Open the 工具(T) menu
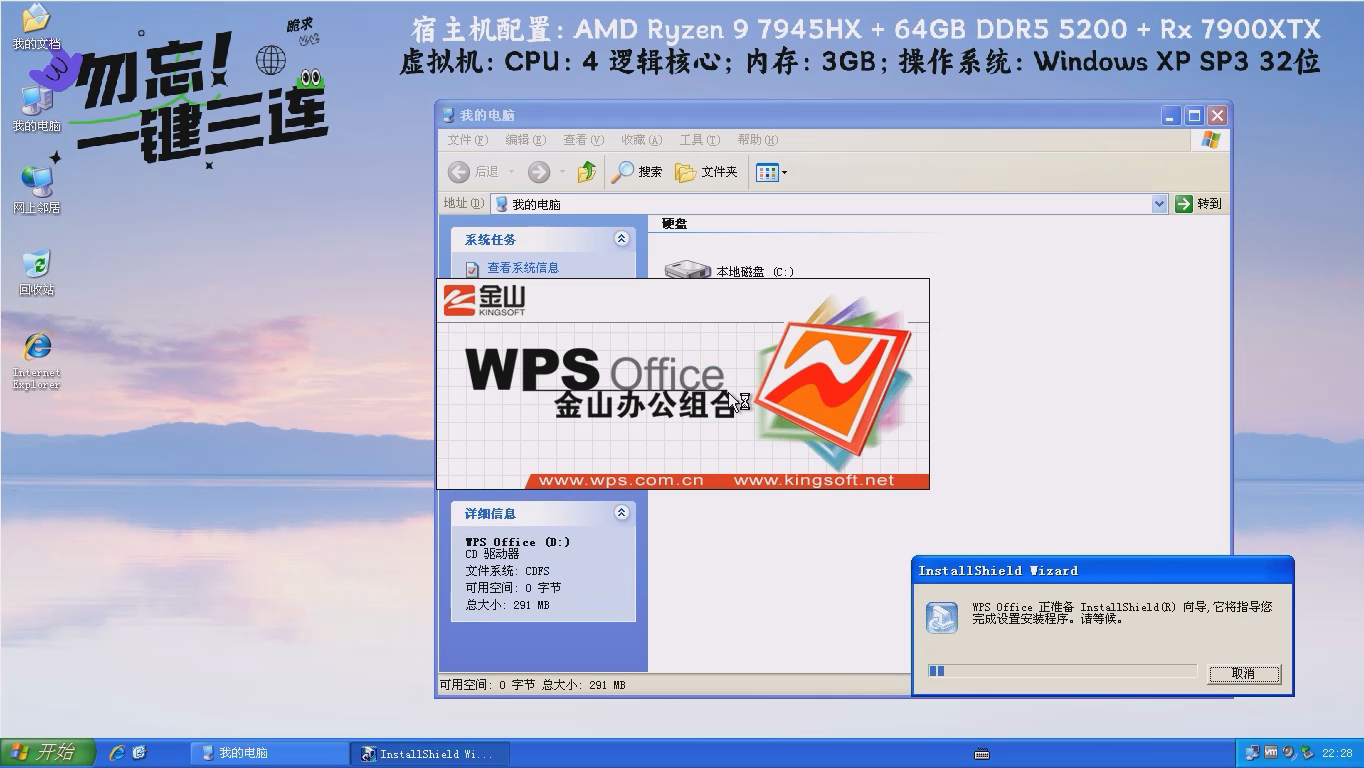 click(699, 140)
